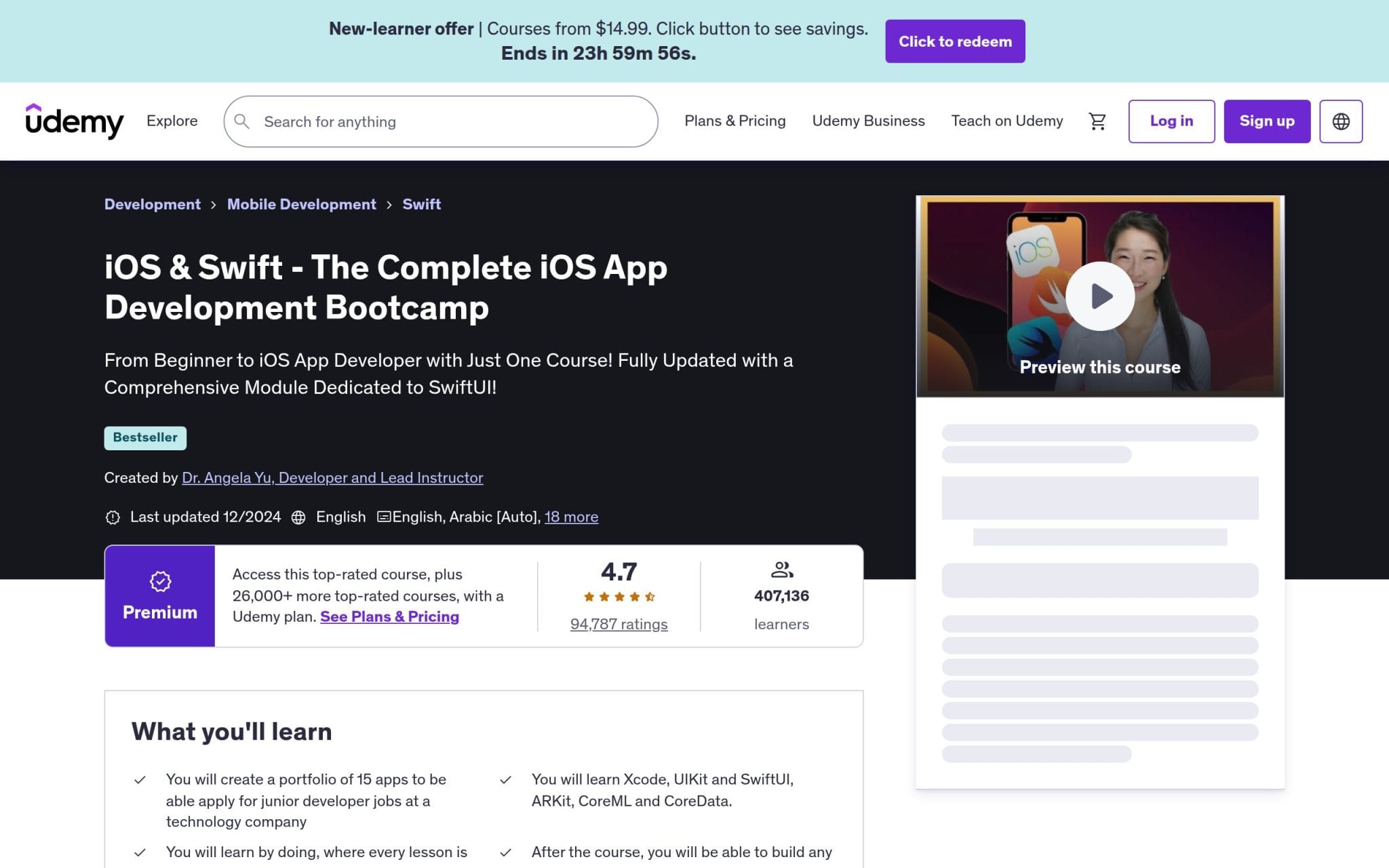Open the Explore menu
The width and height of the screenshot is (1389, 868).
point(172,121)
